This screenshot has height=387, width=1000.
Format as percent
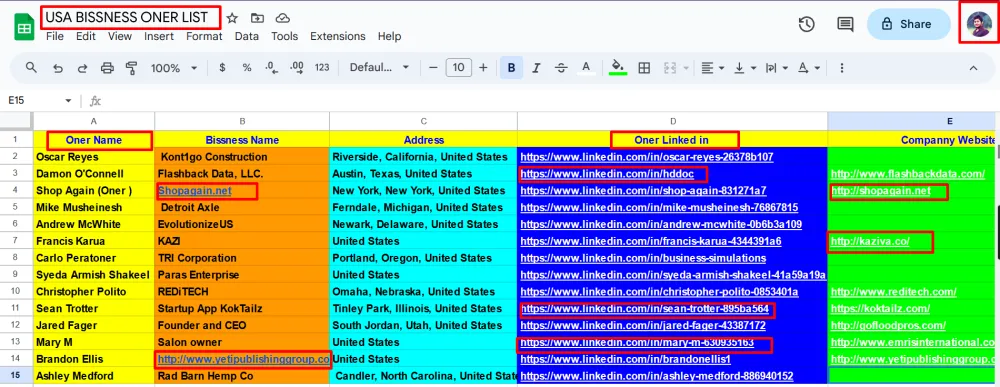pyautogui.click(x=247, y=68)
